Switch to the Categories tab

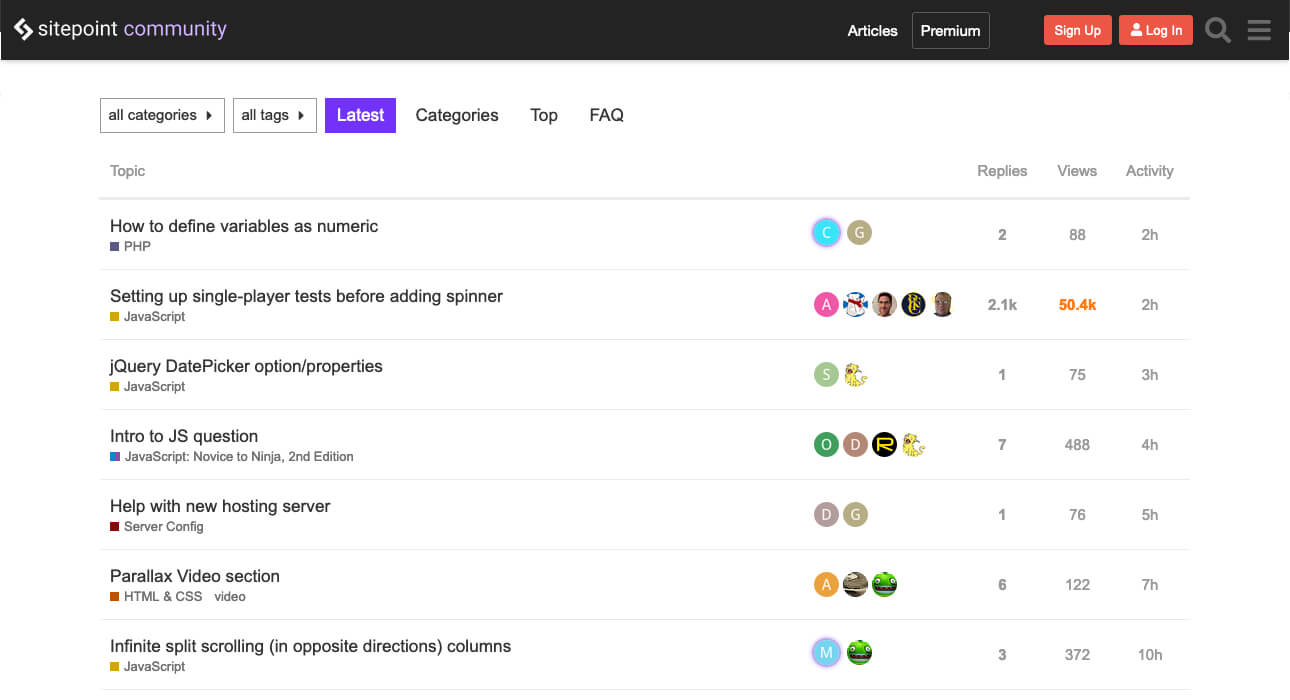click(x=457, y=115)
